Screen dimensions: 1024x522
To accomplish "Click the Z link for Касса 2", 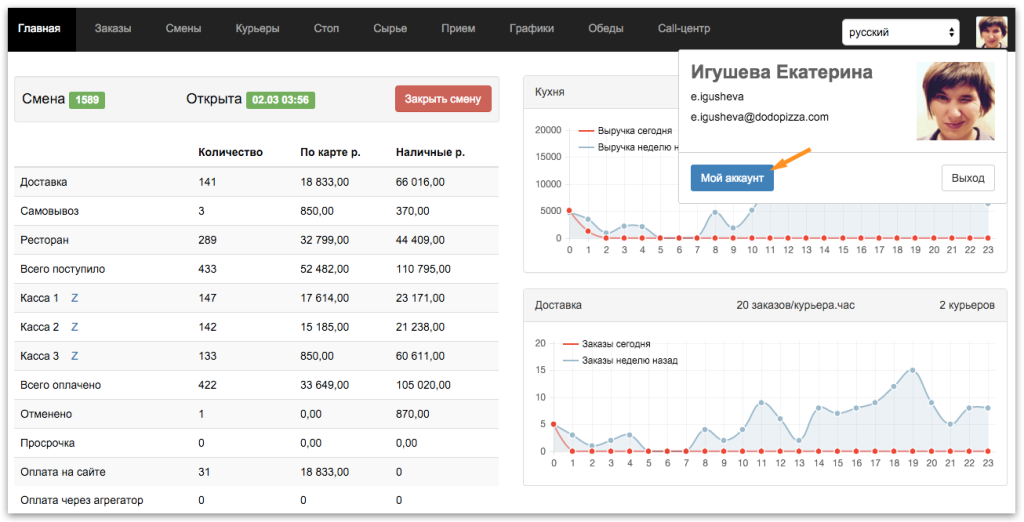I will coord(74,327).
